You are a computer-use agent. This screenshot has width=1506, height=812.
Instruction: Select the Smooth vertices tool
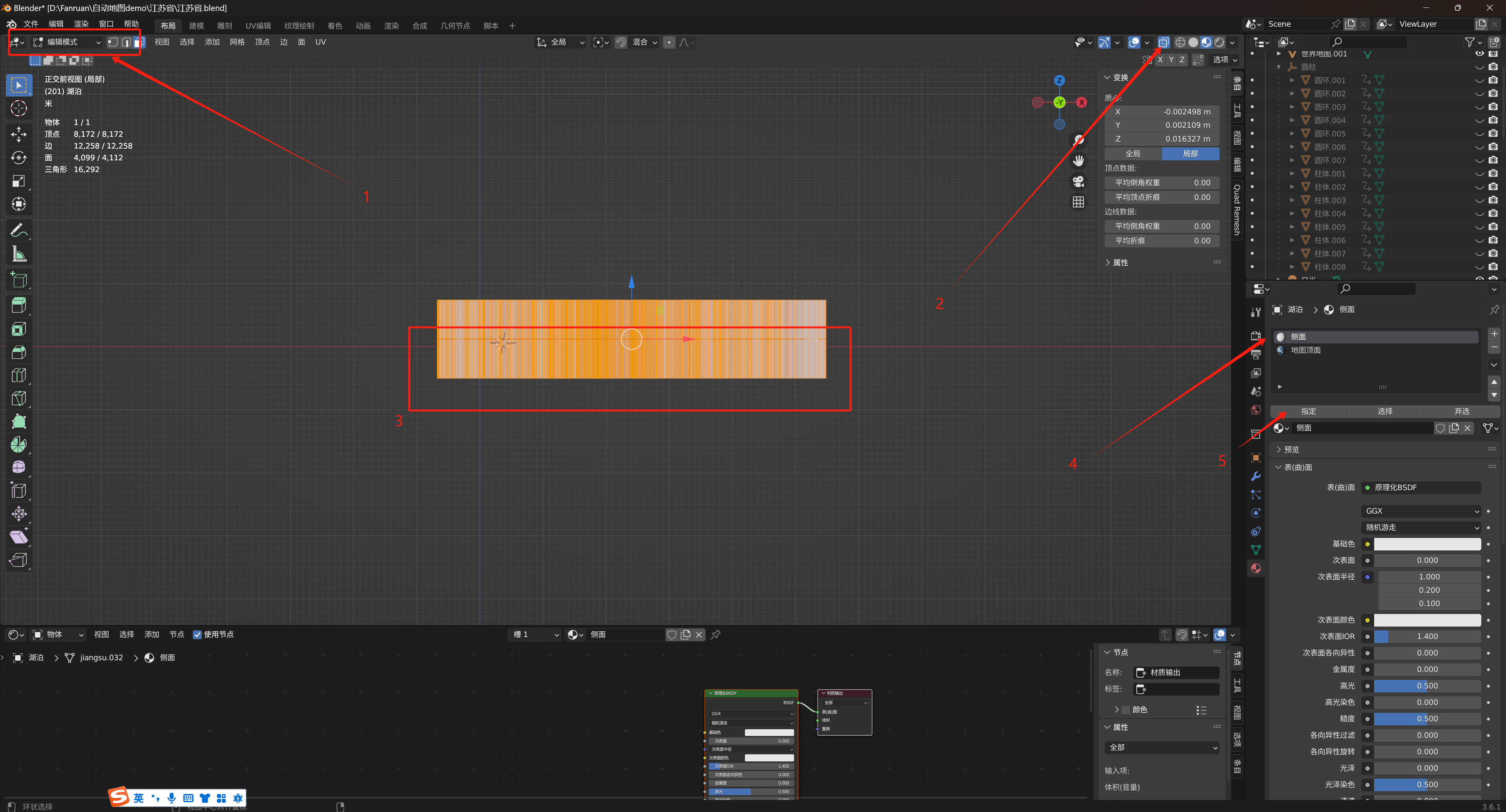19,467
